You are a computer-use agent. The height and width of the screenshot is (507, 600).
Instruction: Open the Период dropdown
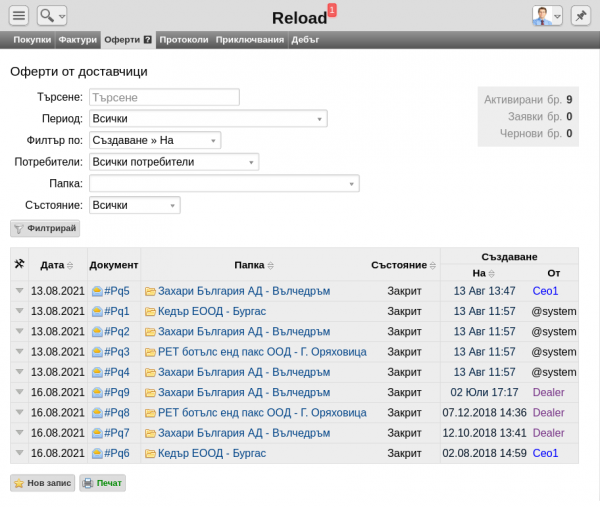coord(208,119)
